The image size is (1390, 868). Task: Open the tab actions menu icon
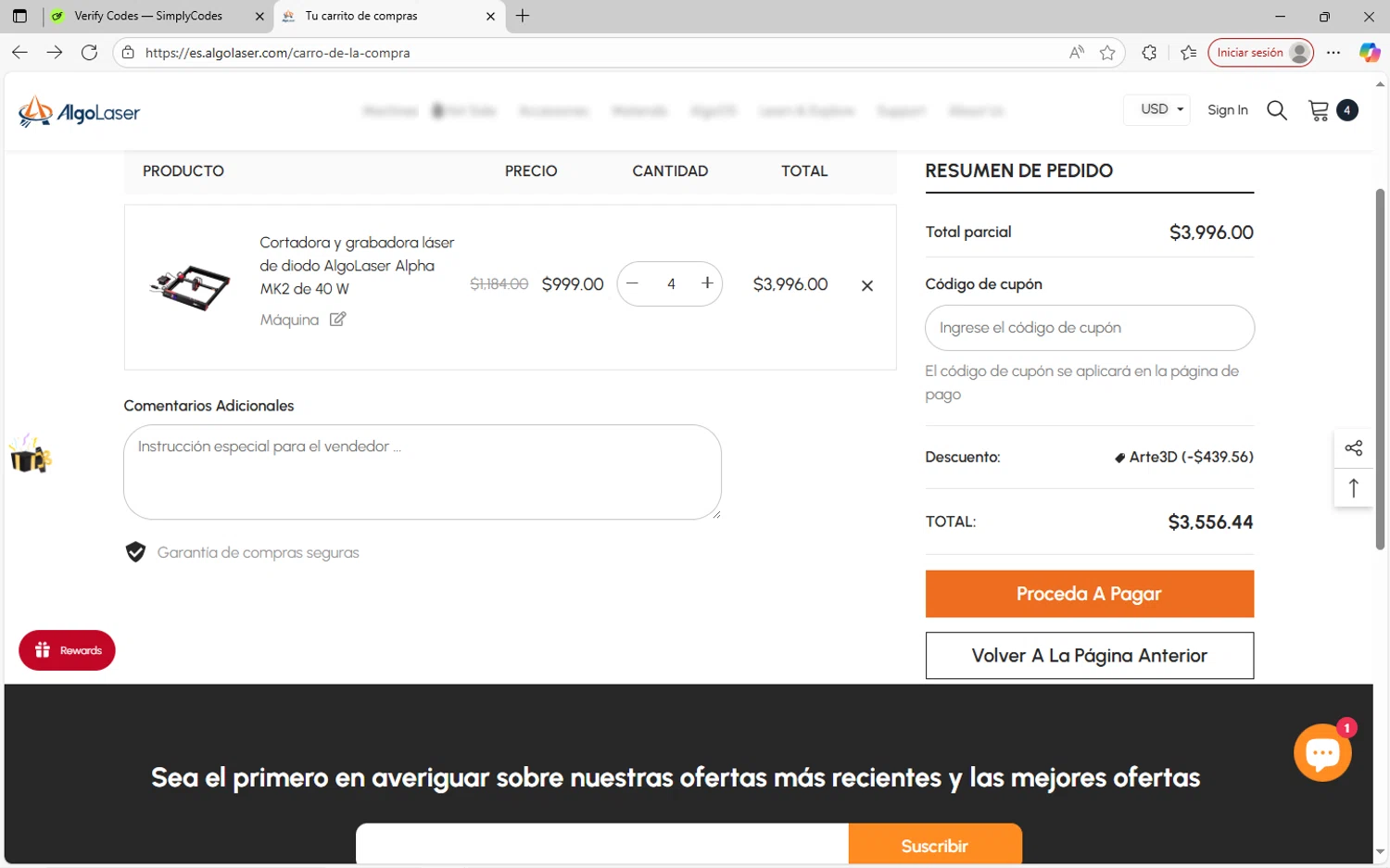tap(19, 16)
